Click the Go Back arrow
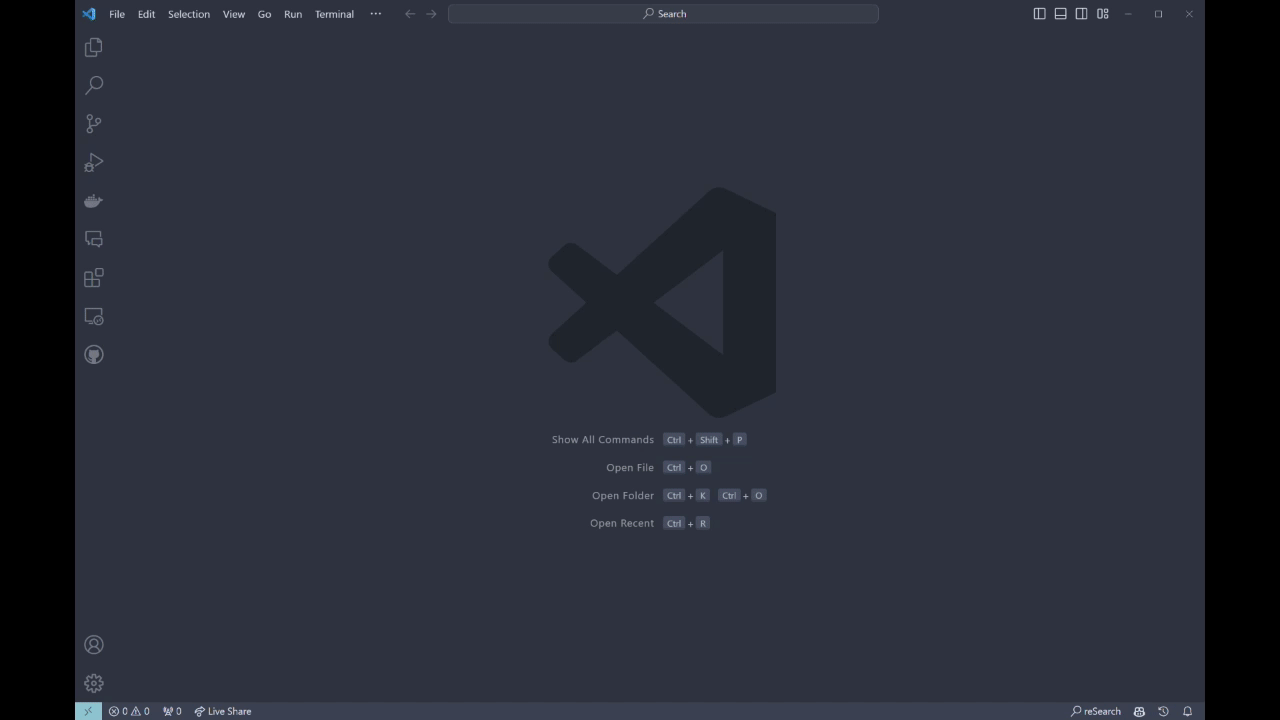 pos(410,14)
